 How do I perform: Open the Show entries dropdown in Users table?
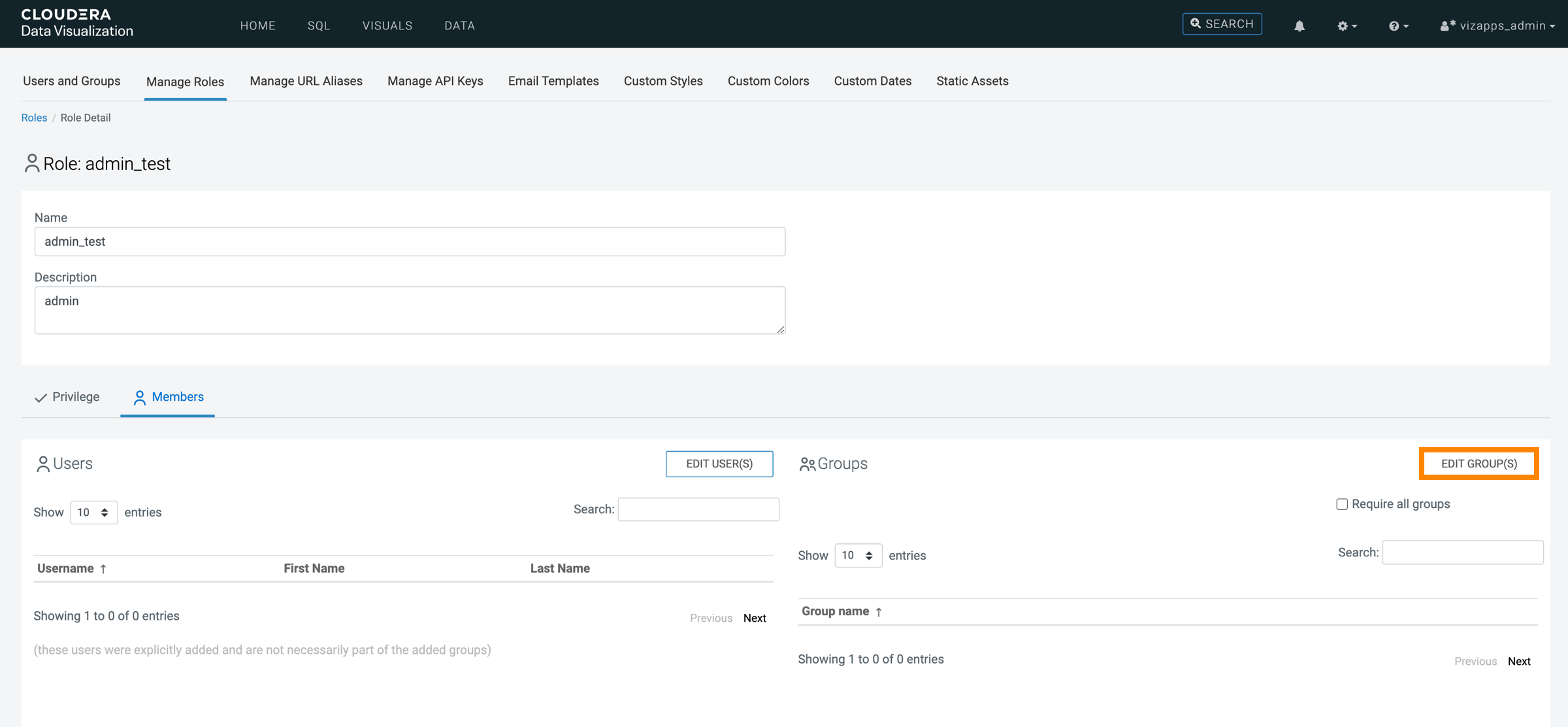[x=93, y=512]
